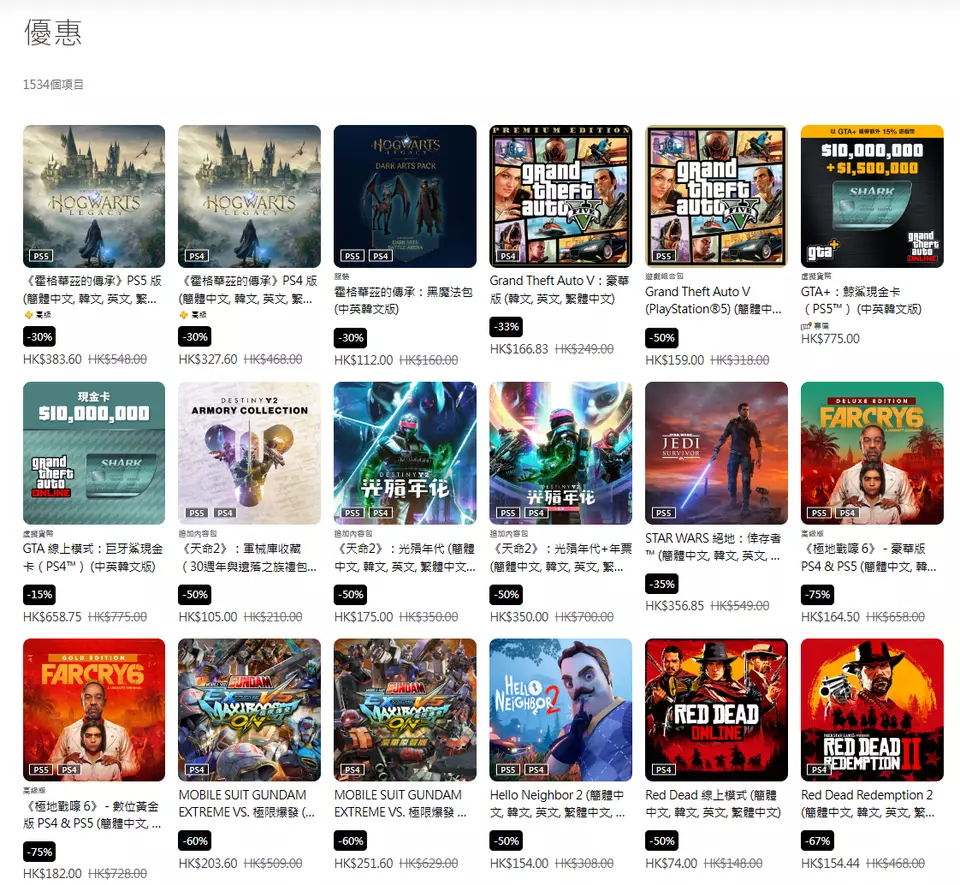The width and height of the screenshot is (960, 885).
Task: Click the -35% badge for Star Wars Jedi Survivor
Action: point(662,584)
